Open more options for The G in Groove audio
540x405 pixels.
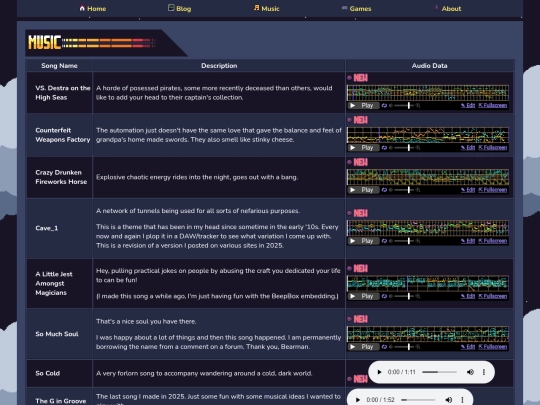tap(462, 400)
